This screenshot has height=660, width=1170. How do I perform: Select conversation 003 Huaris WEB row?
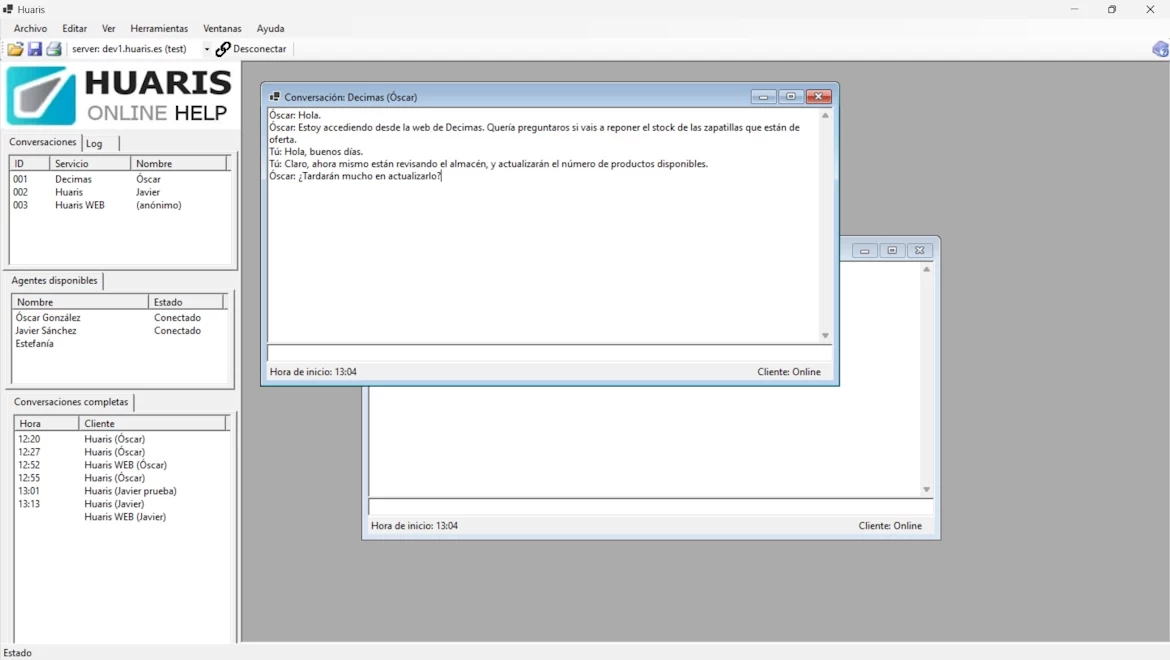(119, 205)
